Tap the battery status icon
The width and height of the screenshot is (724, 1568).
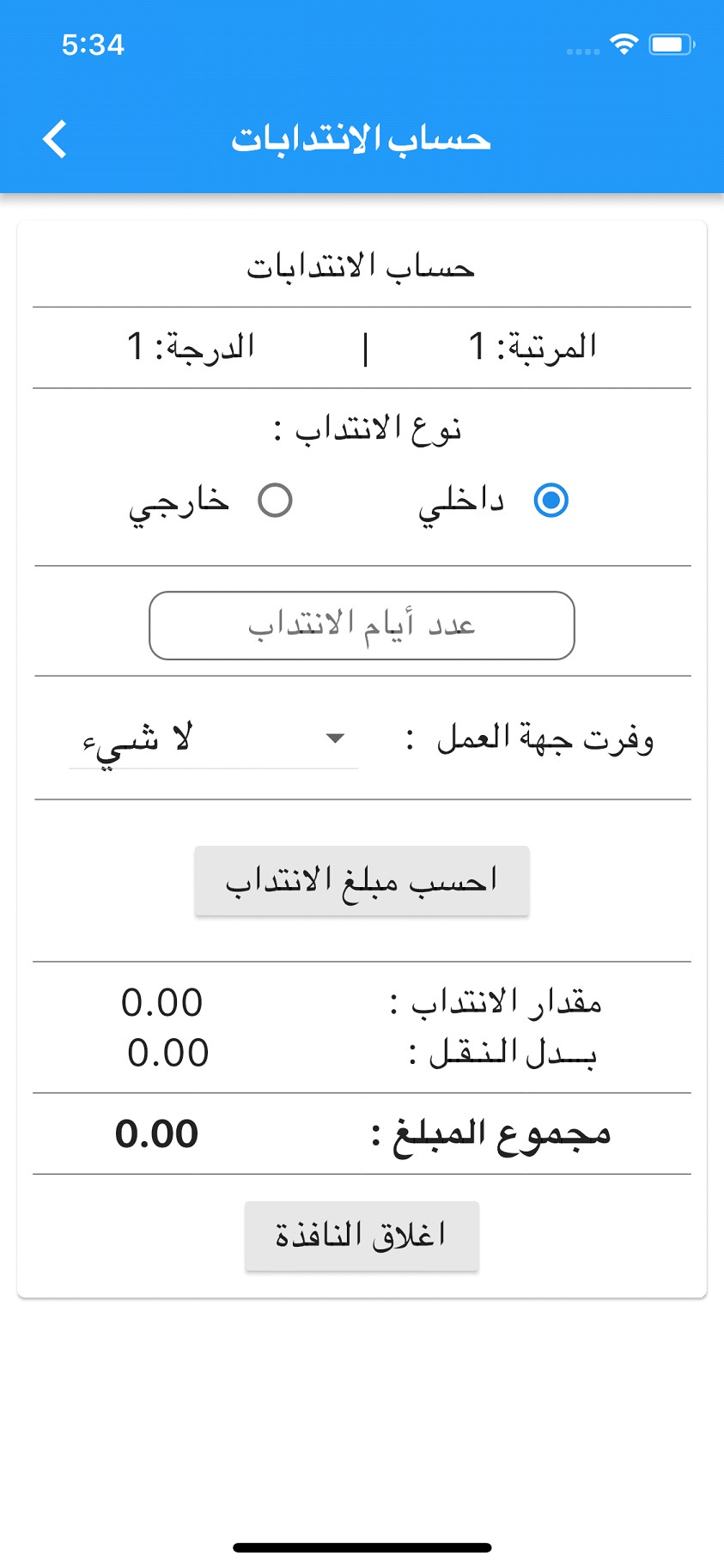(x=671, y=44)
